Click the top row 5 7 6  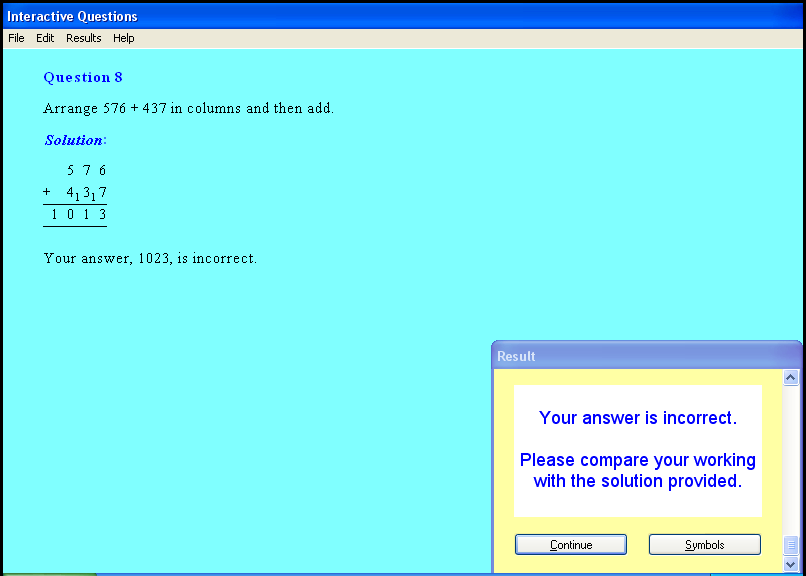(x=86, y=170)
